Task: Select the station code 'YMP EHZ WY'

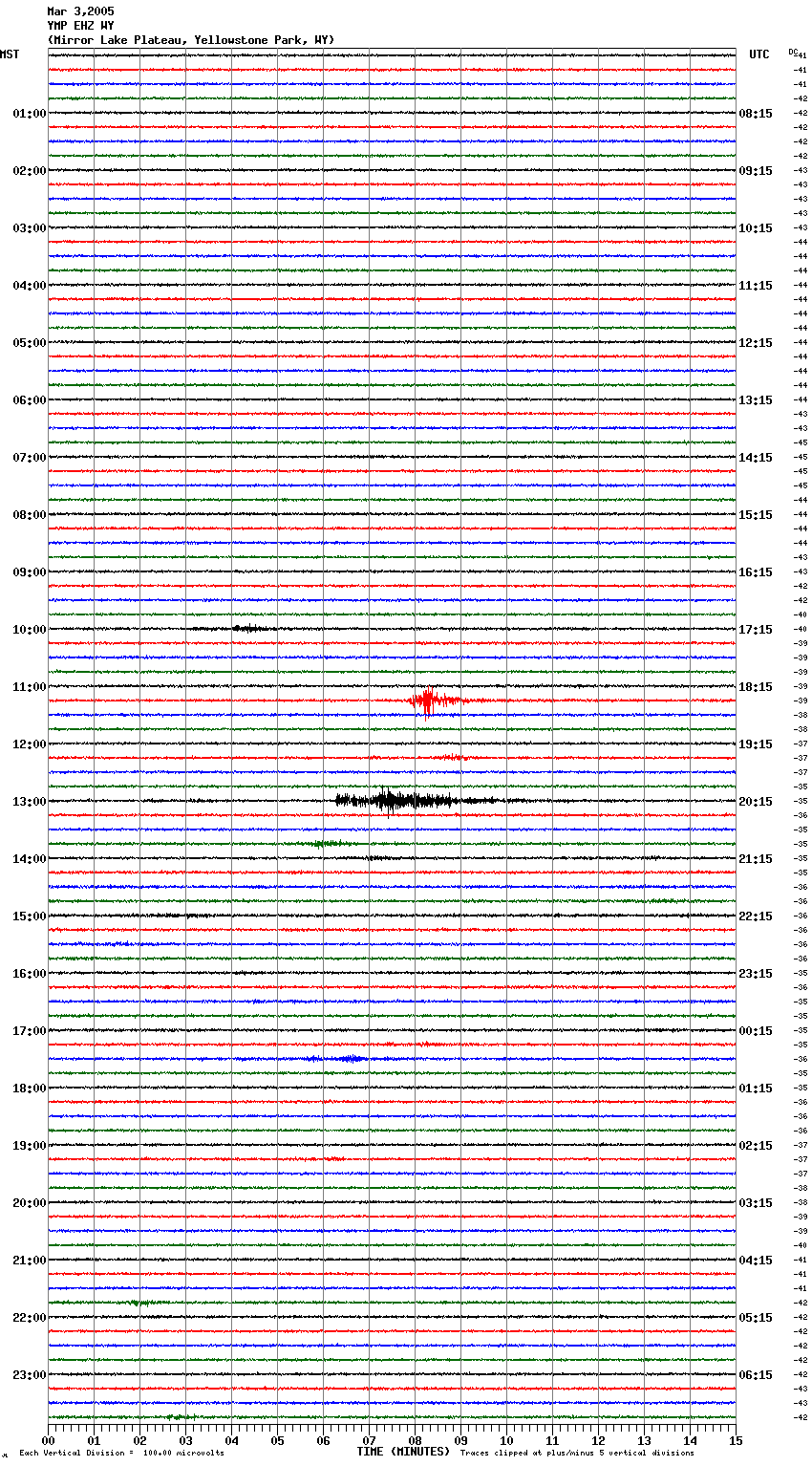Action: click(80, 26)
